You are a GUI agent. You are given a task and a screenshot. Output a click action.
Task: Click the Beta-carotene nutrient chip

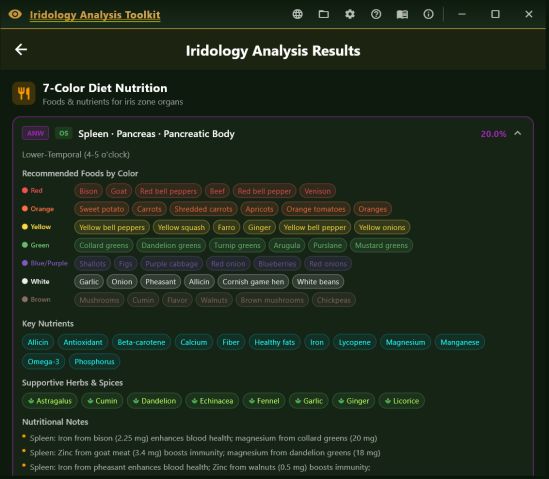141,342
